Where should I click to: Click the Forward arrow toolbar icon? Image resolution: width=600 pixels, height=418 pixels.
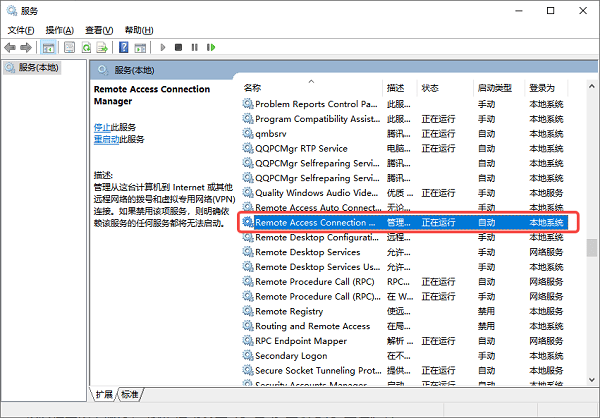[26, 47]
